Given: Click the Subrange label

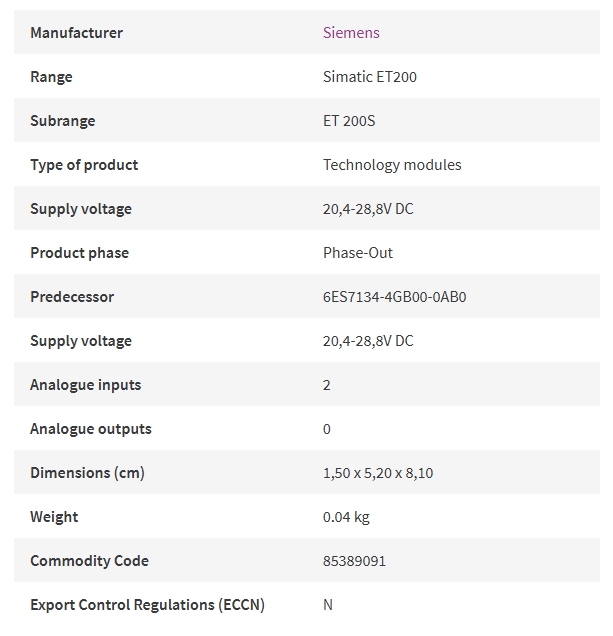Looking at the screenshot, I should [63, 121].
